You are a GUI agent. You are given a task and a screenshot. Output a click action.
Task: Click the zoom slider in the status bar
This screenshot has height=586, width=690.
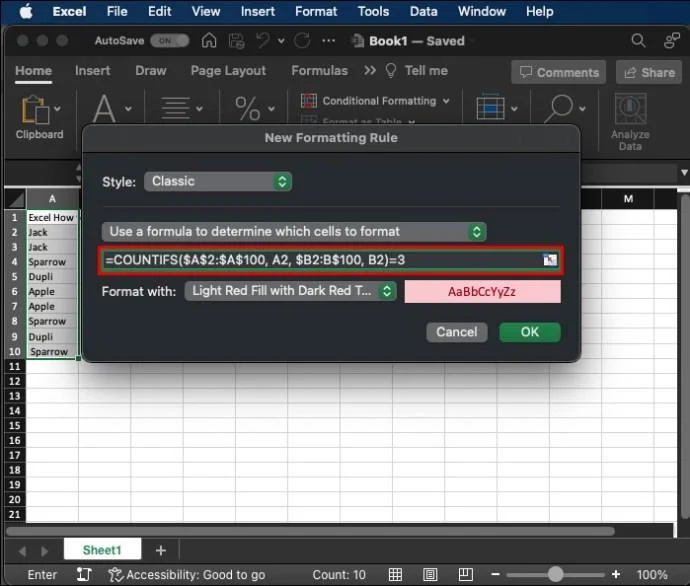[x=555, y=575]
